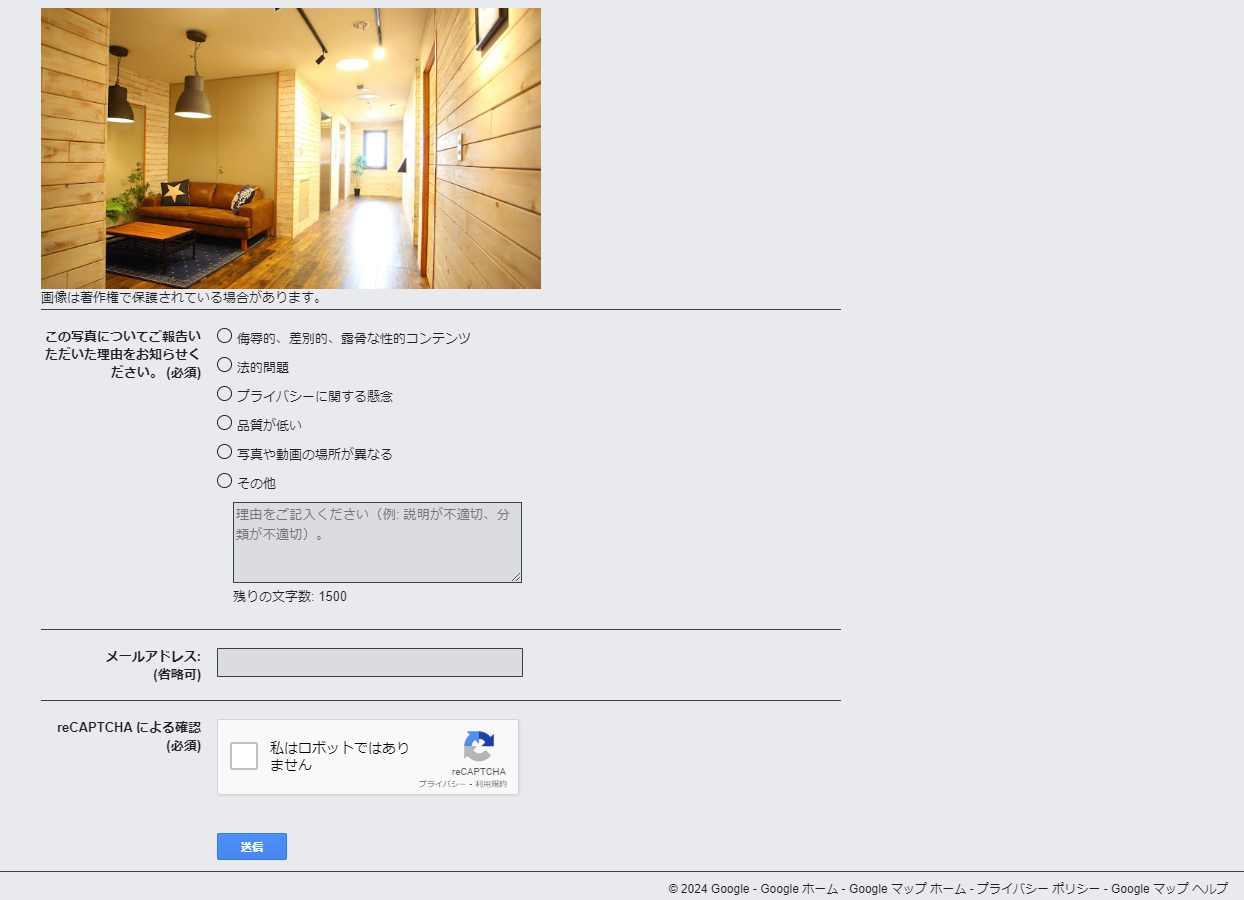Open the Google ホーム footer link

[x=799, y=889]
